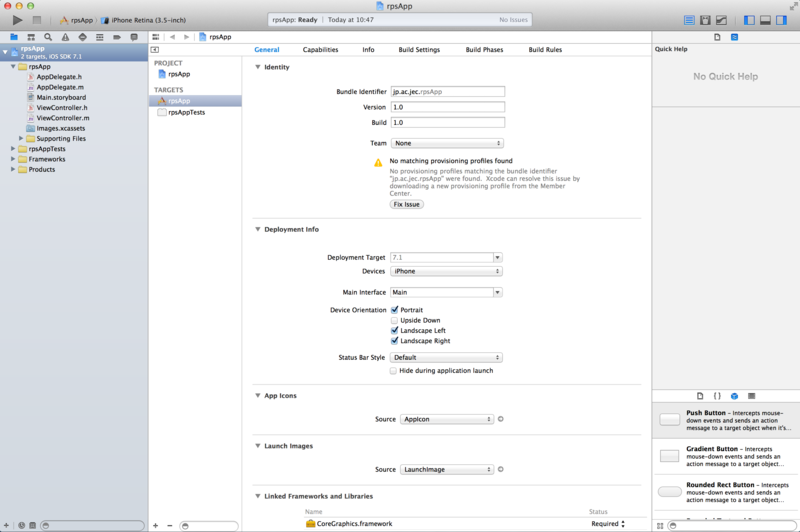Open related items menu icon

156,37
